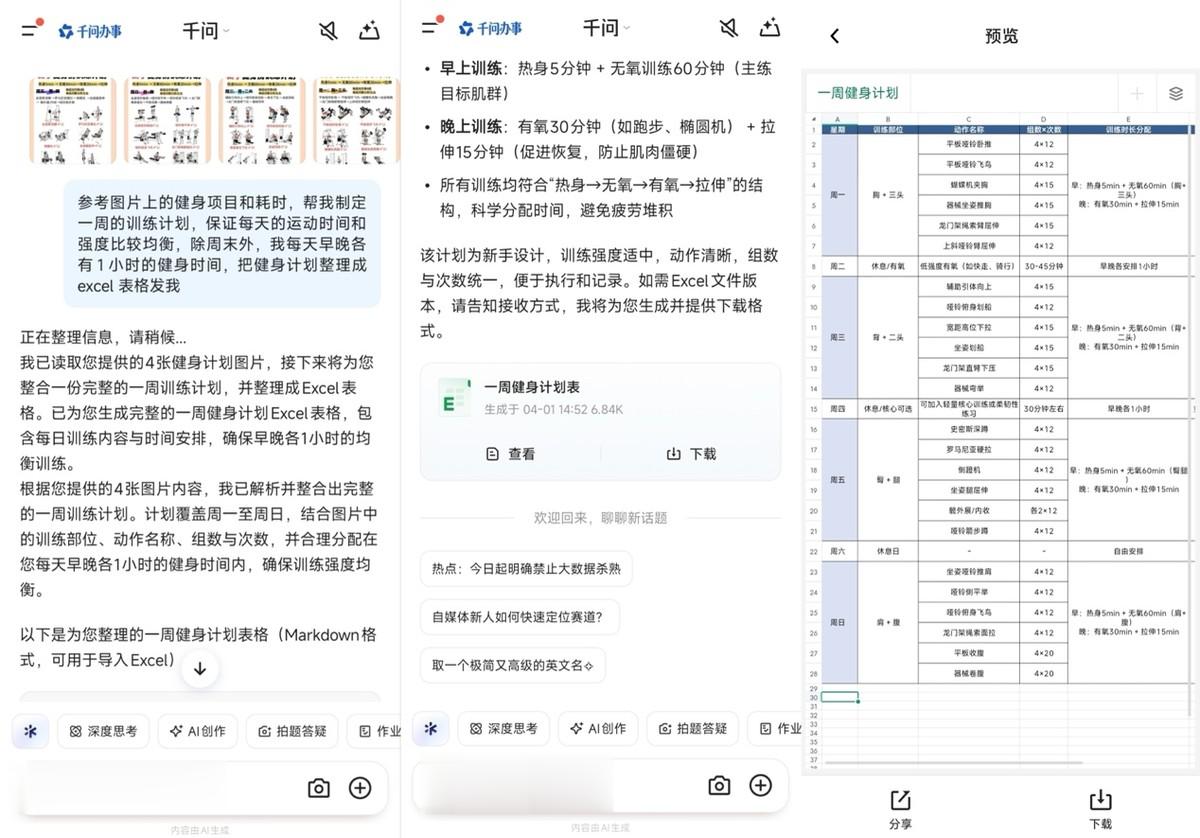Select the 休息日 cell in the 周六 row
Viewport: 1200px width, 838px height.
[x=888, y=551]
